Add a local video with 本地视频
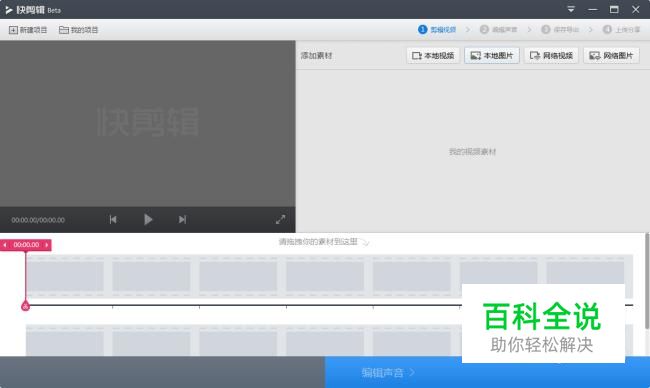The image size is (650, 388). 433,56
